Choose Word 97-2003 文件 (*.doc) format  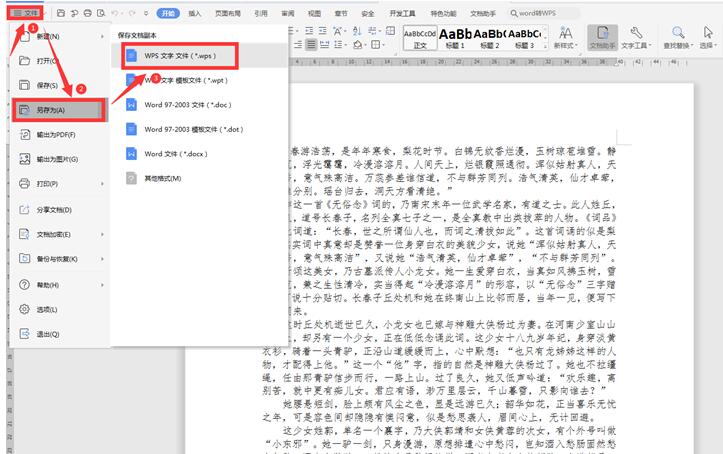[199, 105]
